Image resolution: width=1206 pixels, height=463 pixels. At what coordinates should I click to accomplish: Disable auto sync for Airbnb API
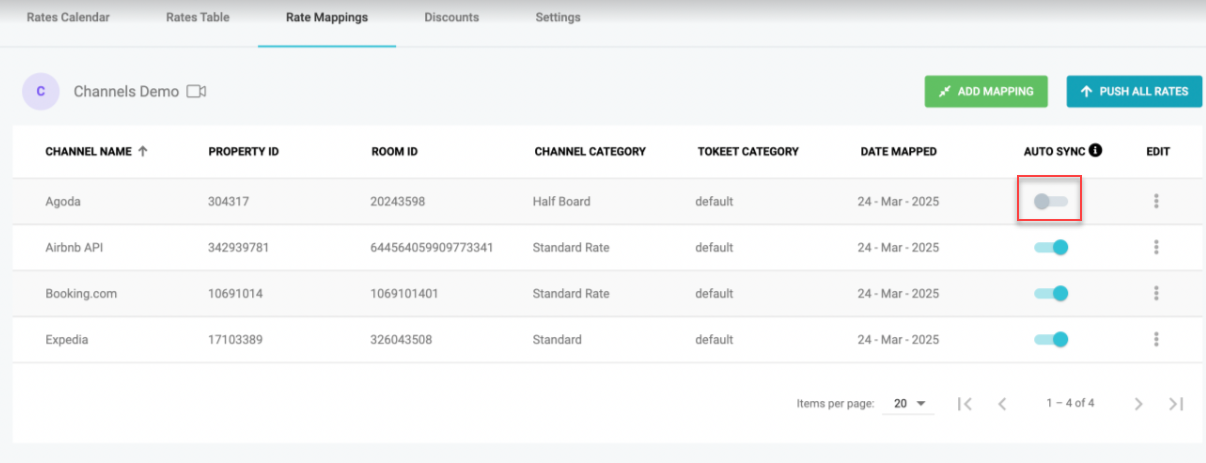coord(1051,247)
